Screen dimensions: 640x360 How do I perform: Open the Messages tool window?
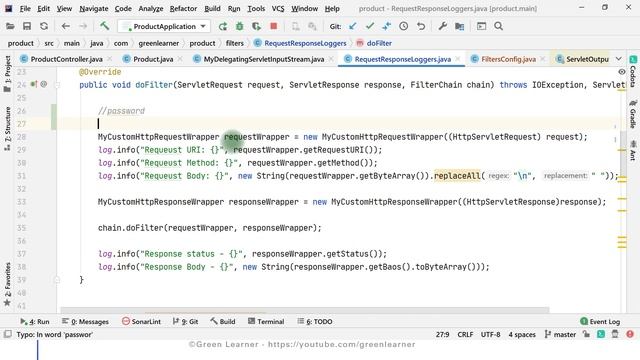85,322
